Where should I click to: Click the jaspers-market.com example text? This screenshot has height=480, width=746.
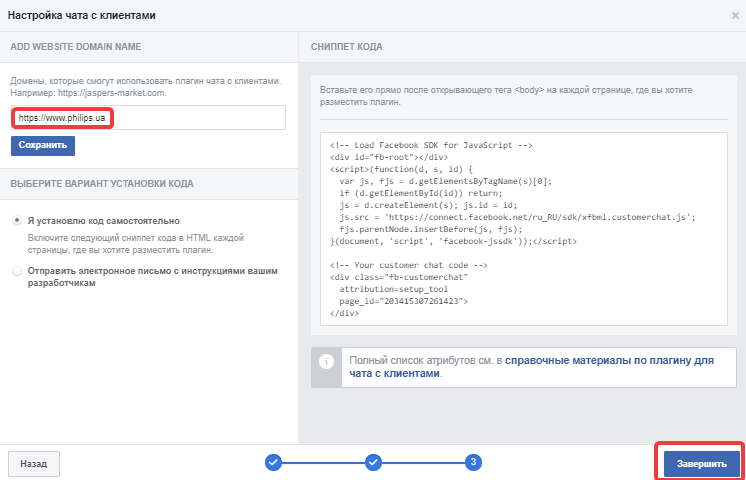[x=112, y=93]
